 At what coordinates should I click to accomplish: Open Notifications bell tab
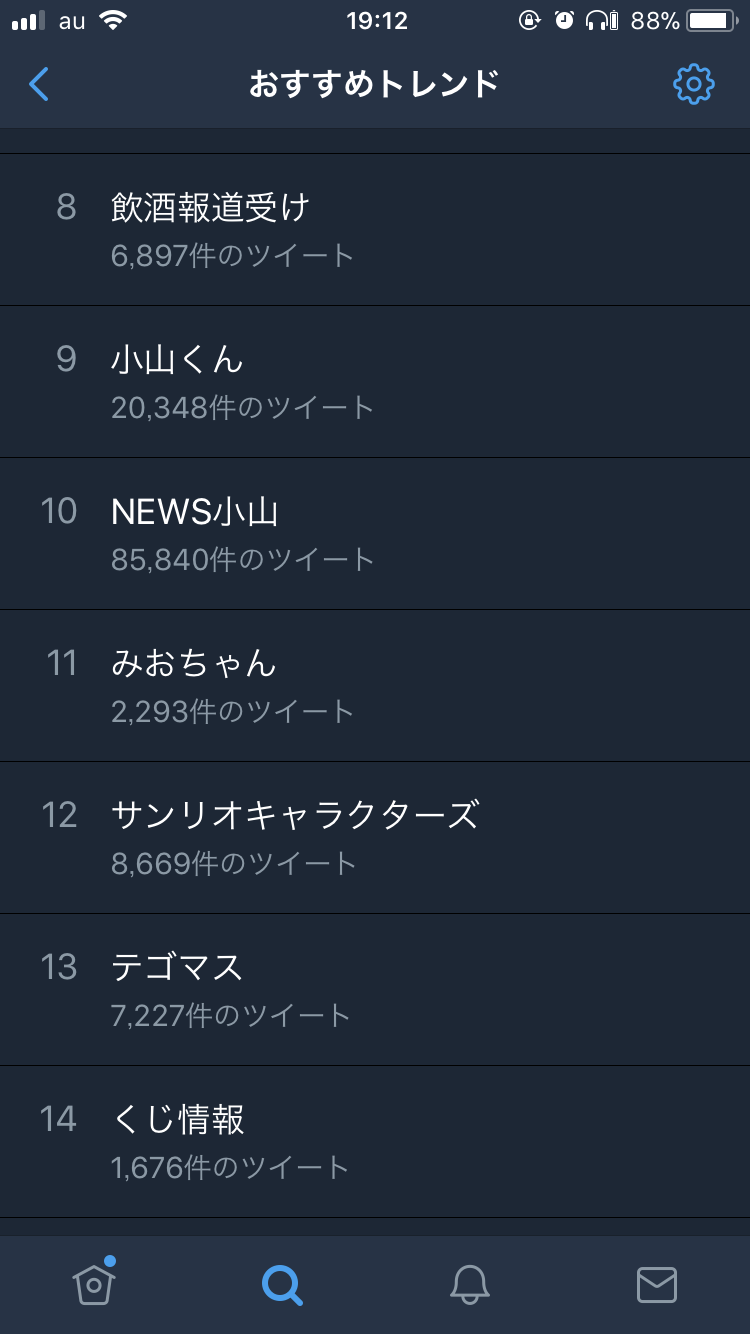click(469, 1285)
